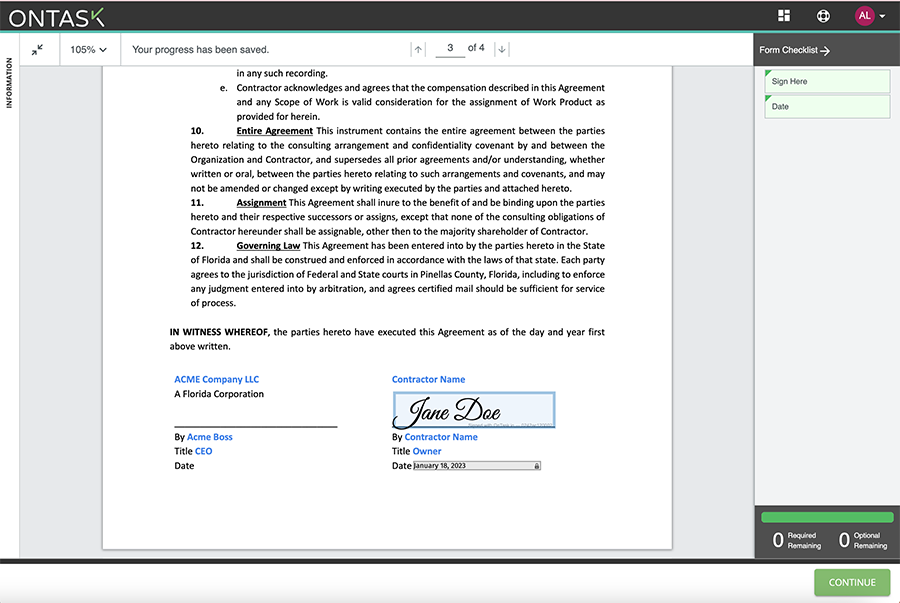Click the page number input showing 3

[449, 47]
